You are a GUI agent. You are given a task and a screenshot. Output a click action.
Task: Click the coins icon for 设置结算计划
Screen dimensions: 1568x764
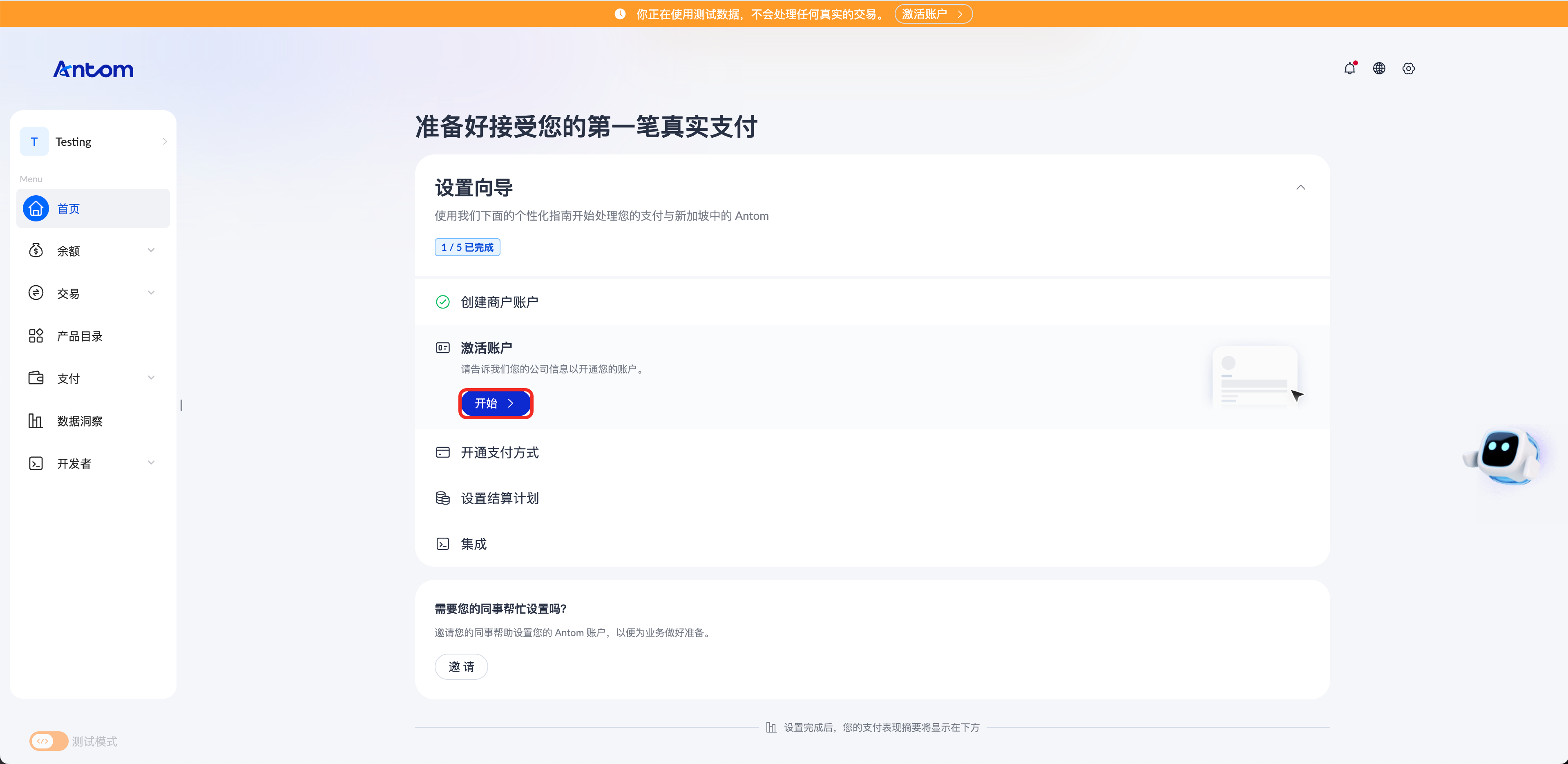pyautogui.click(x=442, y=498)
